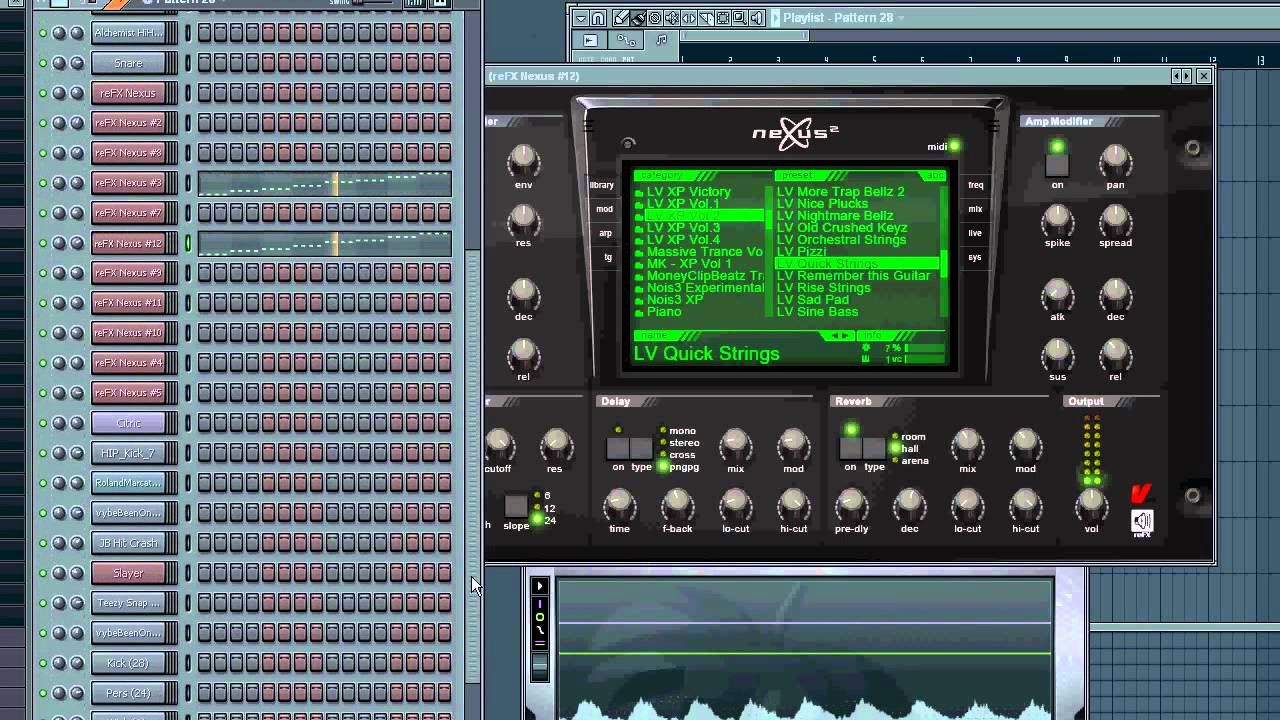
Task: Click the next preset arrow in Nexus window title
Action: click(x=1186, y=75)
